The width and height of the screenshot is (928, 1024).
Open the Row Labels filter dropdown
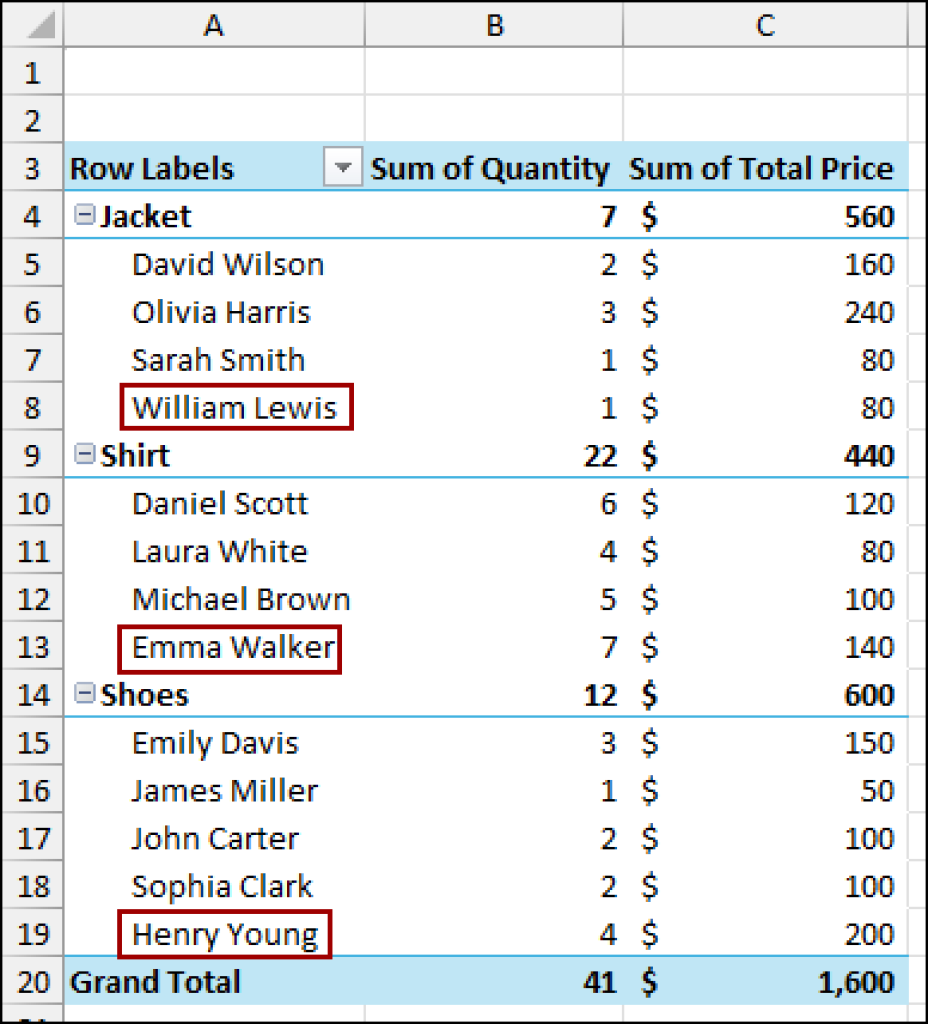[343, 167]
